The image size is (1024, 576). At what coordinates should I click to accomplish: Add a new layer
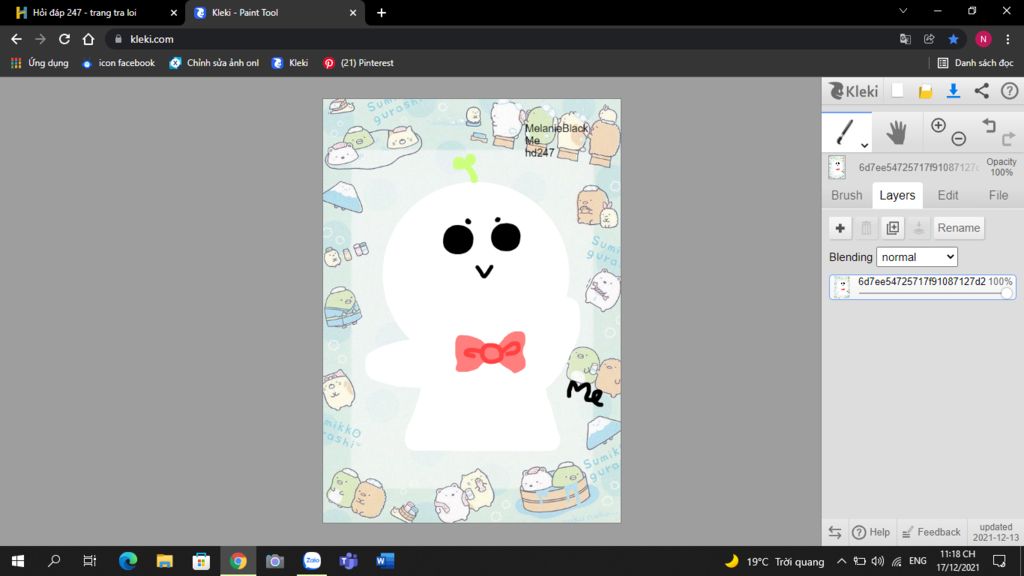click(840, 228)
